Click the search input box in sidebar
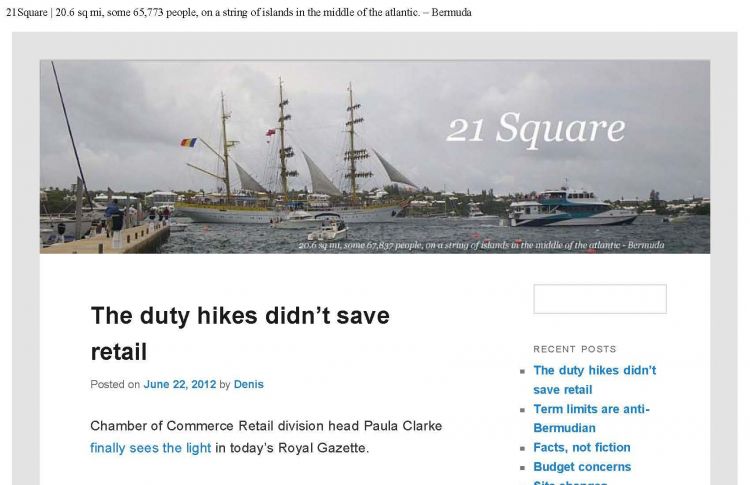750x485 pixels. pyautogui.click(x=600, y=299)
